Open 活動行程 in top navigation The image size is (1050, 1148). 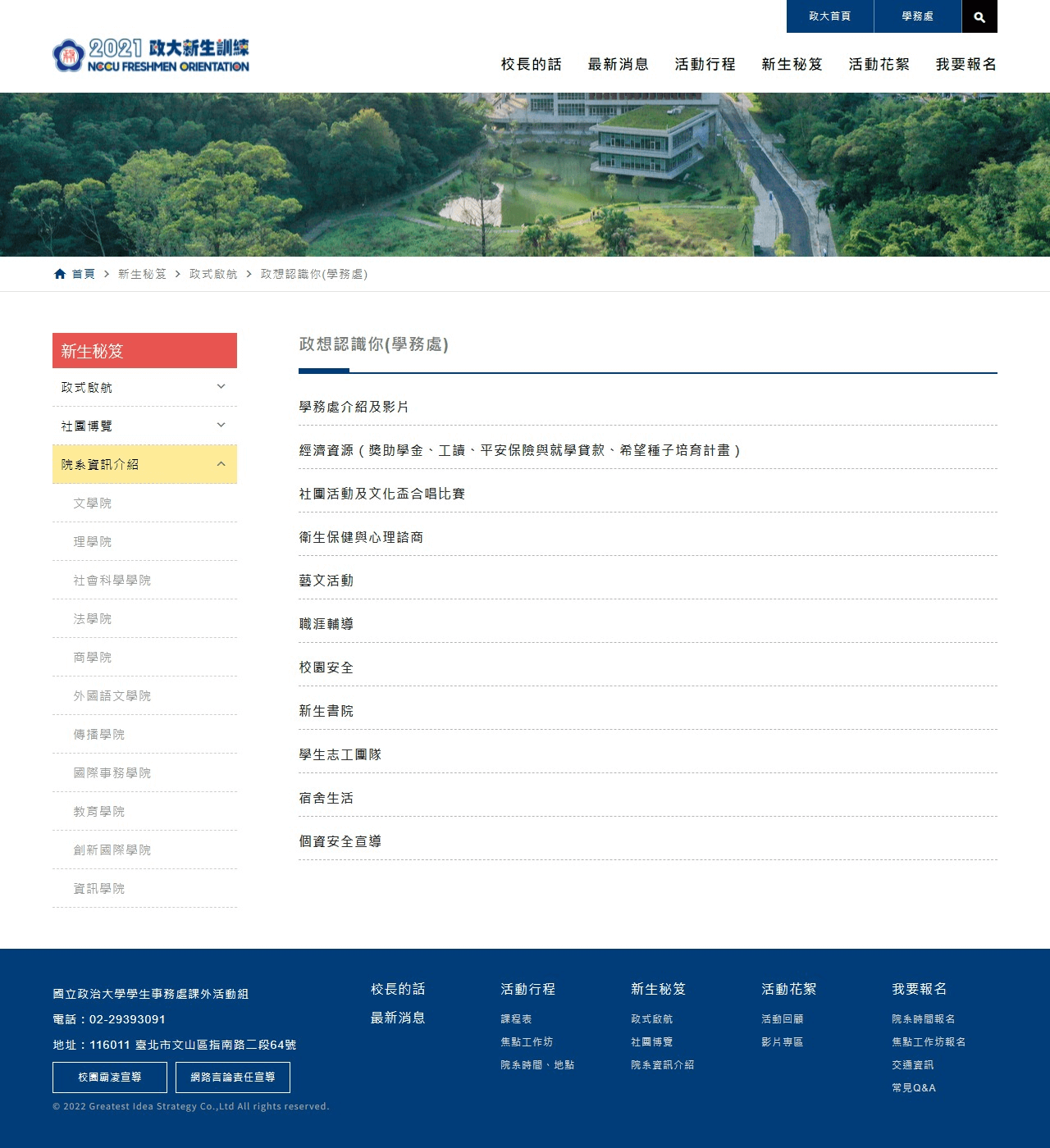(x=705, y=64)
